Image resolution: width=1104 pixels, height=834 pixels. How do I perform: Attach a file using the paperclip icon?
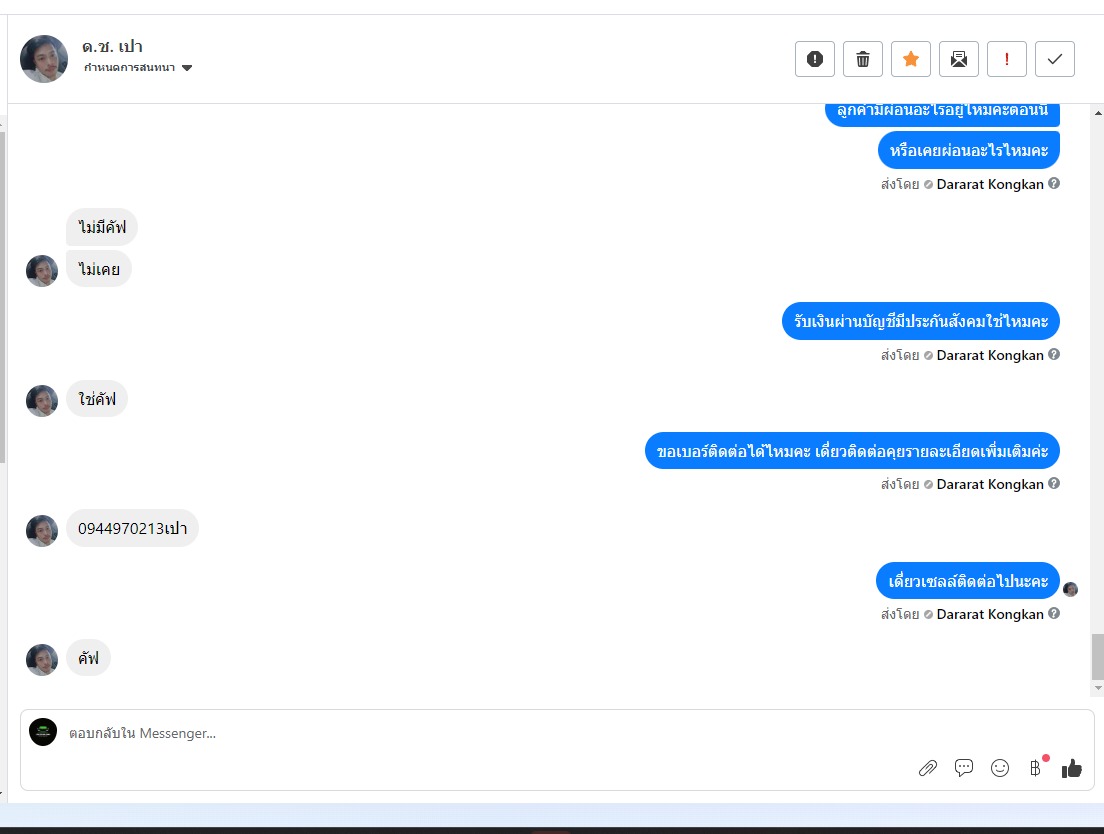[927, 768]
